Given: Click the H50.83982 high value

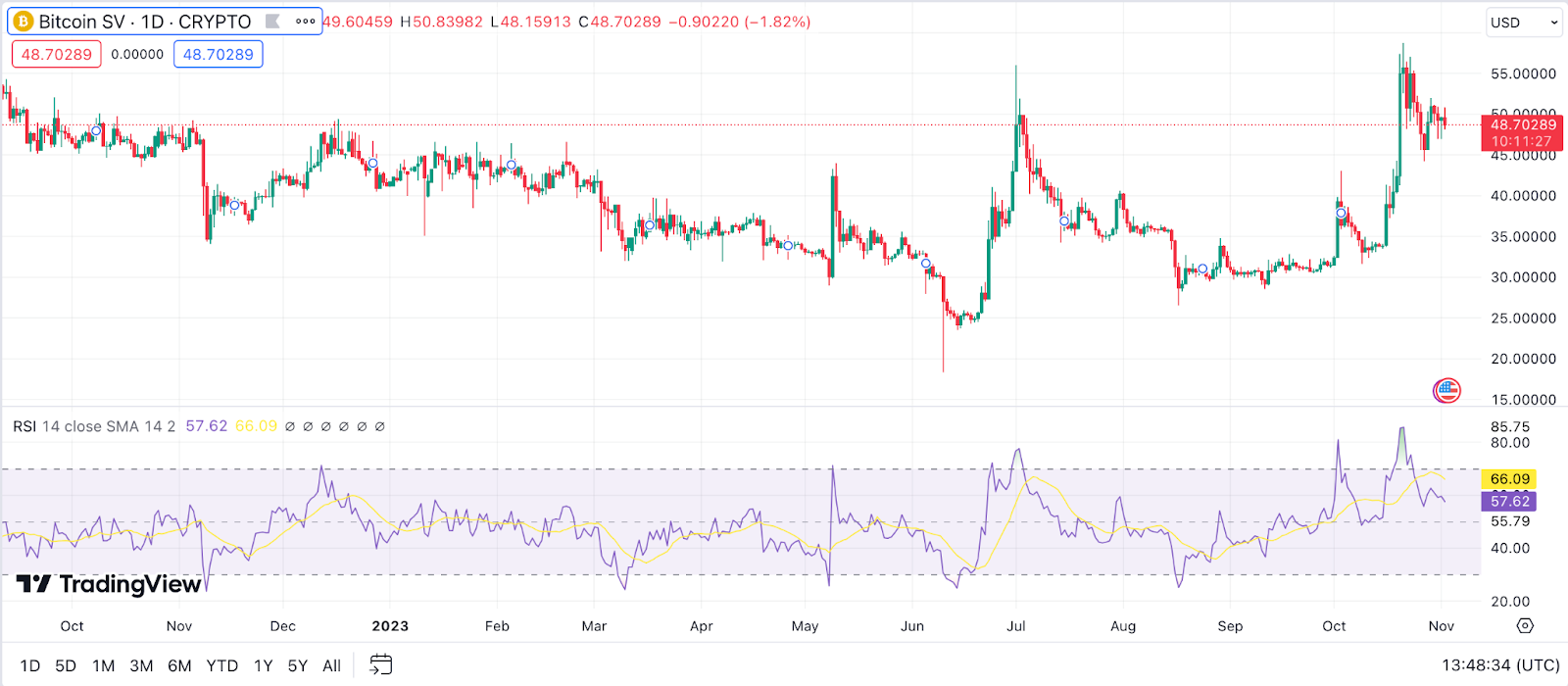Looking at the screenshot, I should [x=441, y=22].
